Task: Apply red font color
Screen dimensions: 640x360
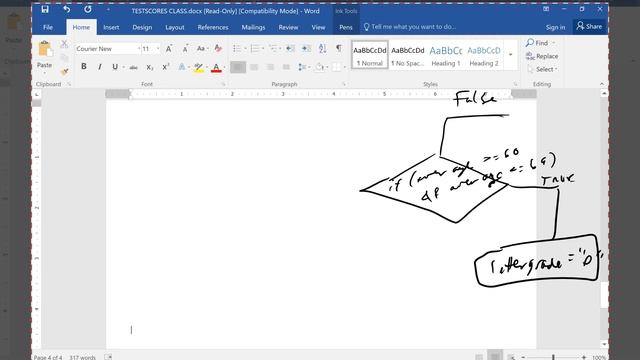Action: tap(216, 67)
